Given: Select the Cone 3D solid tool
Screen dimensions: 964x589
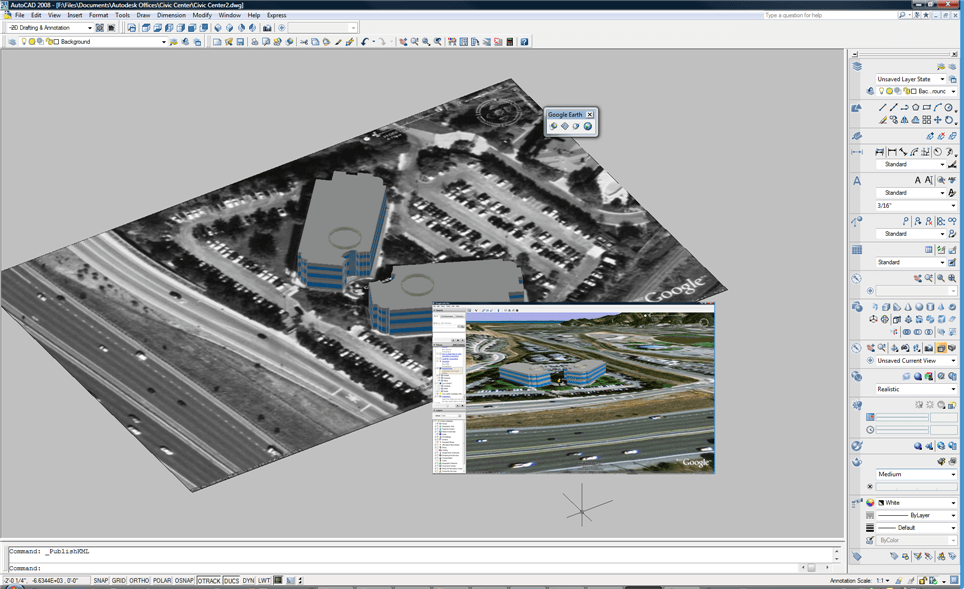Looking at the screenshot, I should [x=908, y=307].
